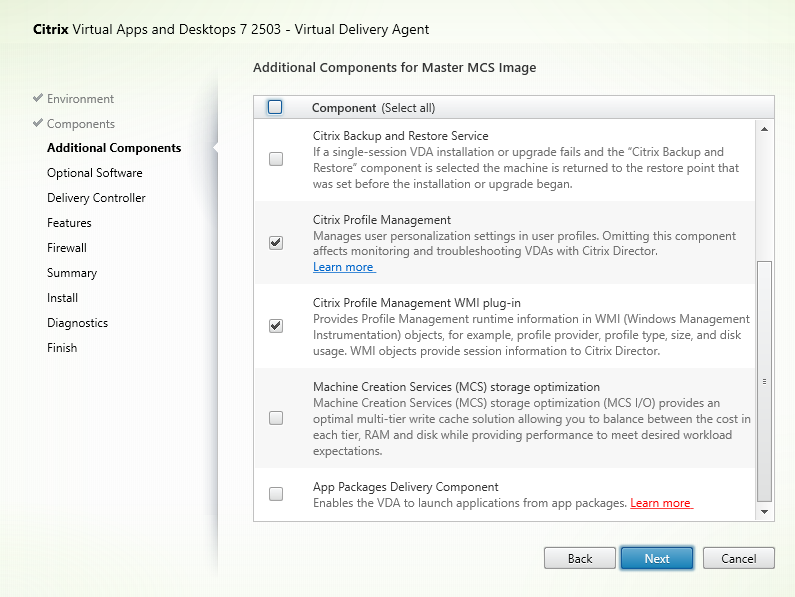This screenshot has width=795, height=597.
Task: Open Learn more link for App Packages
Action: (660, 503)
